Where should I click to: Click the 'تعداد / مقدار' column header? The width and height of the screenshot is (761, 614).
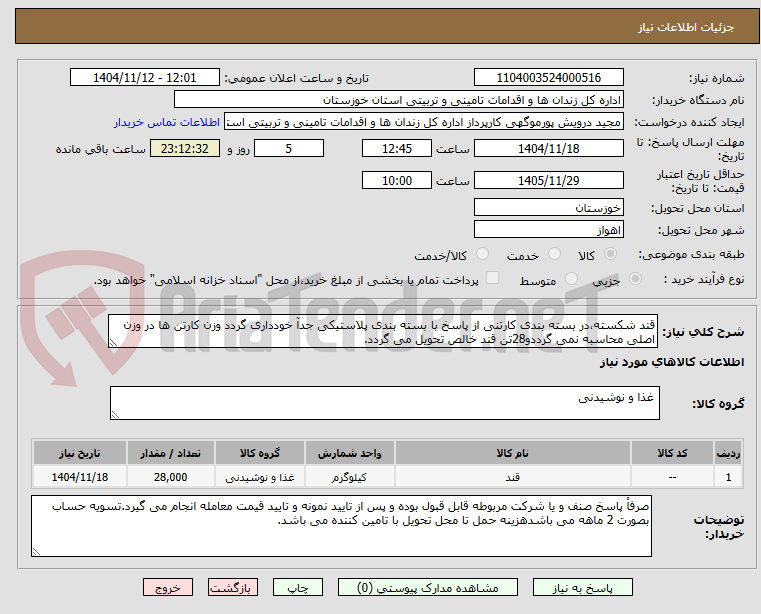[x=170, y=453]
